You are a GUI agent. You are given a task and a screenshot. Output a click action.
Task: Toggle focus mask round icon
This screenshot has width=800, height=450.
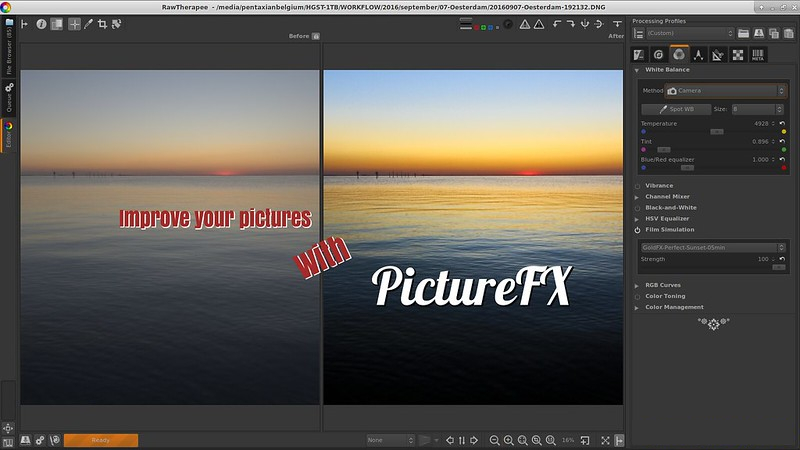(x=508, y=24)
